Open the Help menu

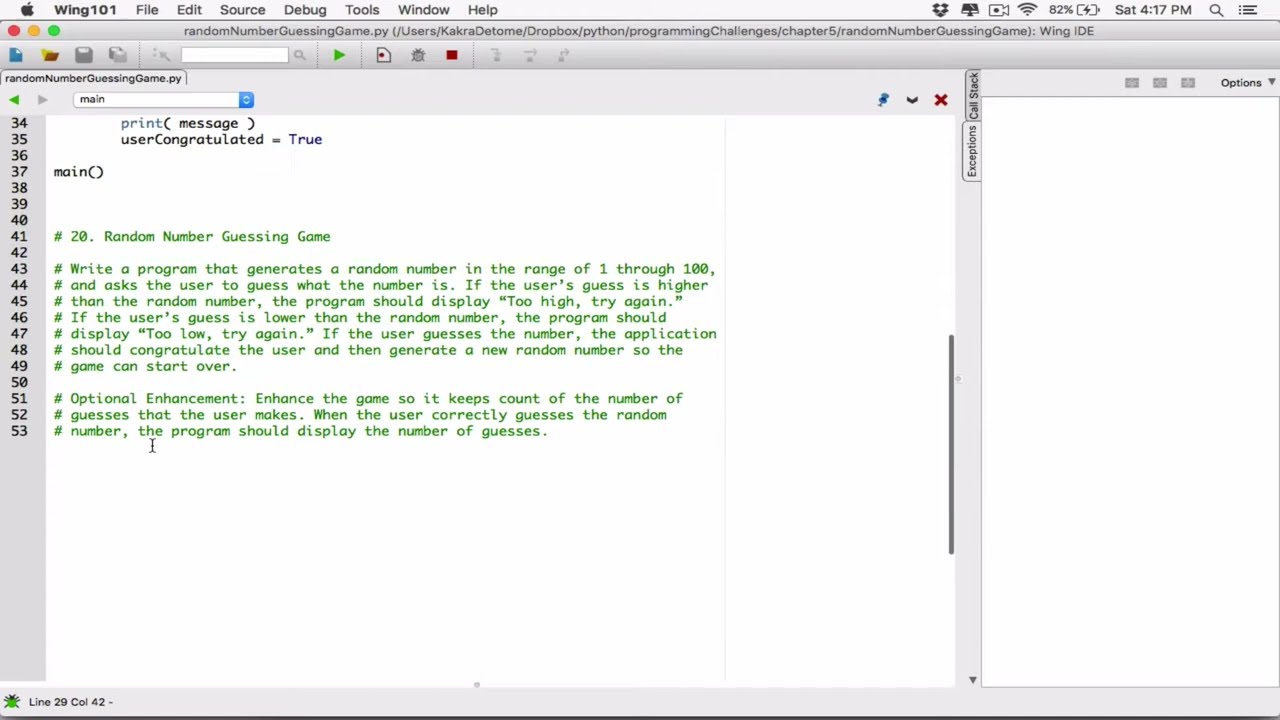(x=482, y=10)
